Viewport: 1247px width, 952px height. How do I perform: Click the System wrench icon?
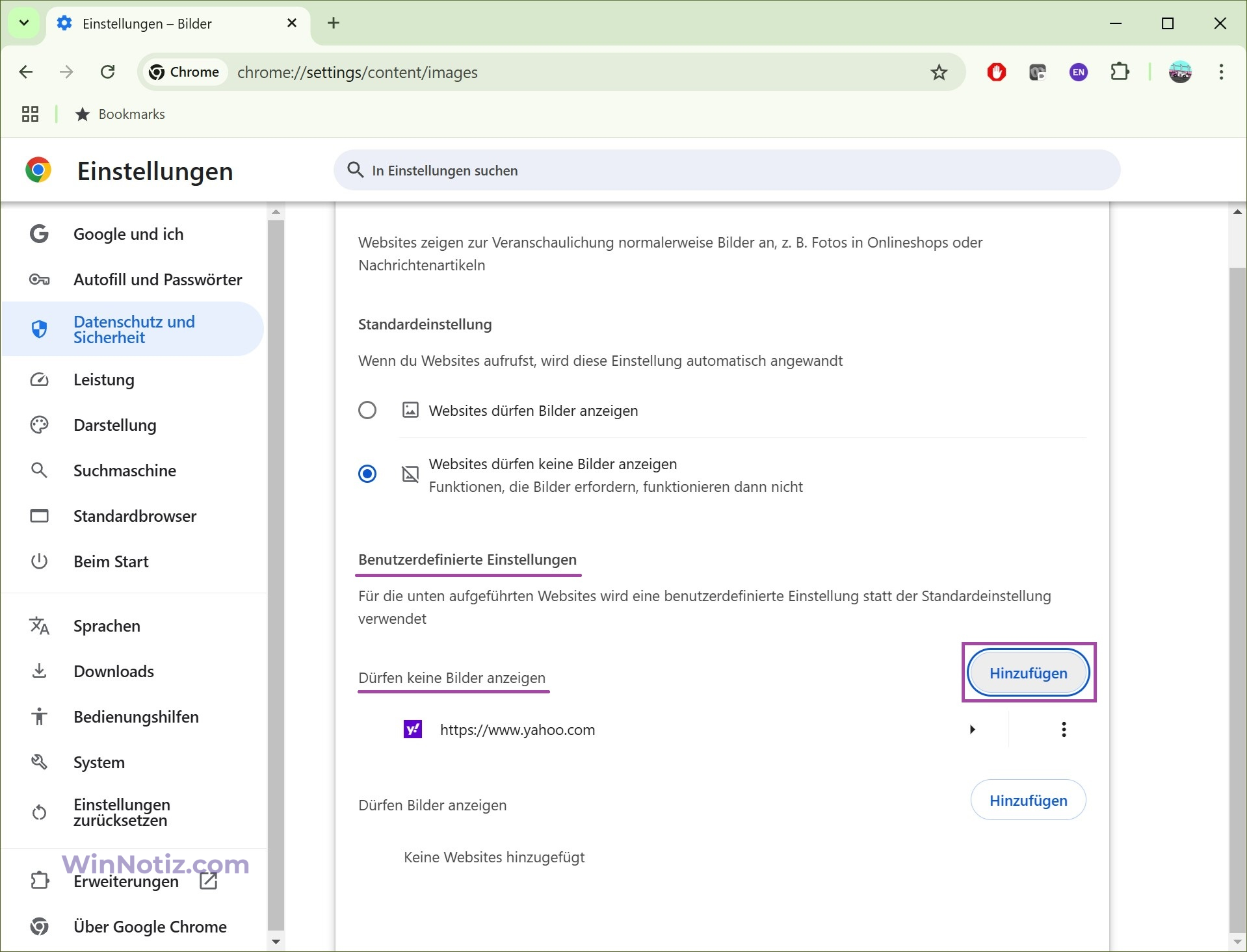point(39,762)
